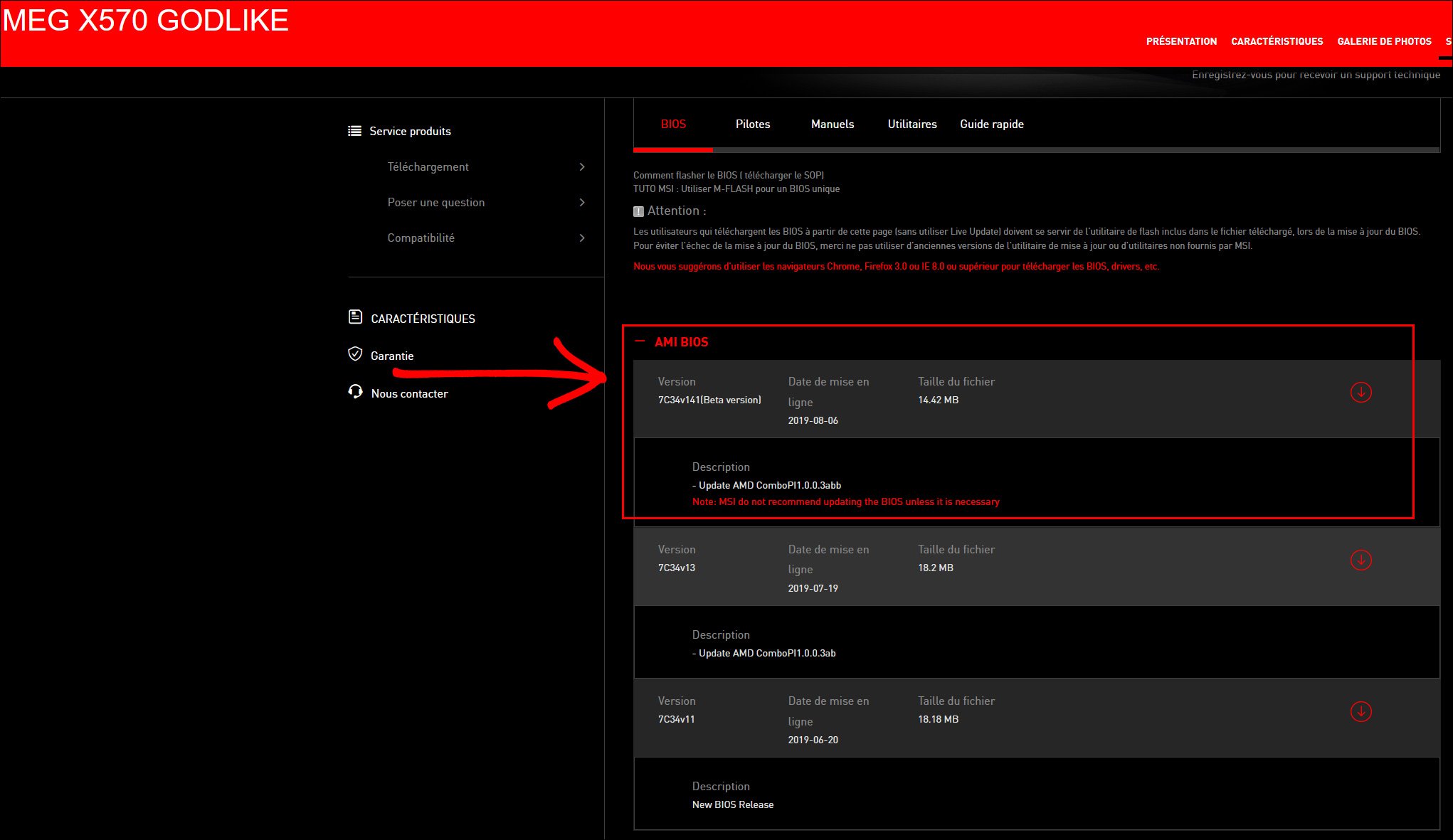This screenshot has width=1453, height=840.
Task: Click description Update AMD ComboPI1.0.0.3ab
Action: [764, 653]
